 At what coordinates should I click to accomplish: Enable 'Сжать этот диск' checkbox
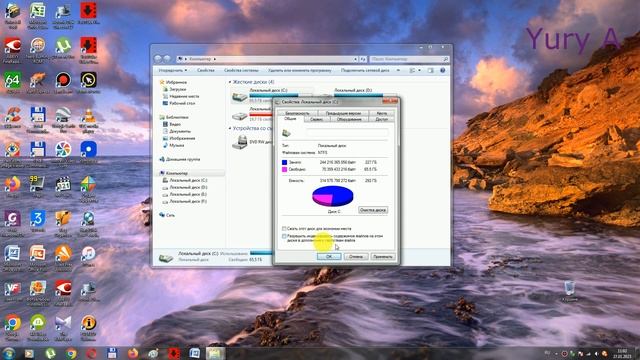[284, 229]
